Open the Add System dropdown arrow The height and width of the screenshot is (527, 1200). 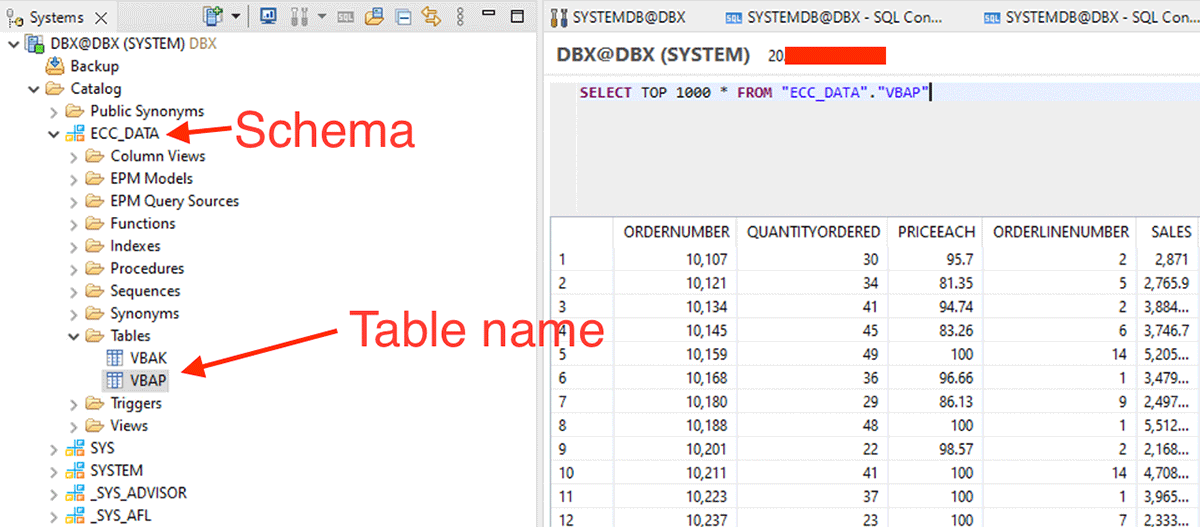pos(236,16)
